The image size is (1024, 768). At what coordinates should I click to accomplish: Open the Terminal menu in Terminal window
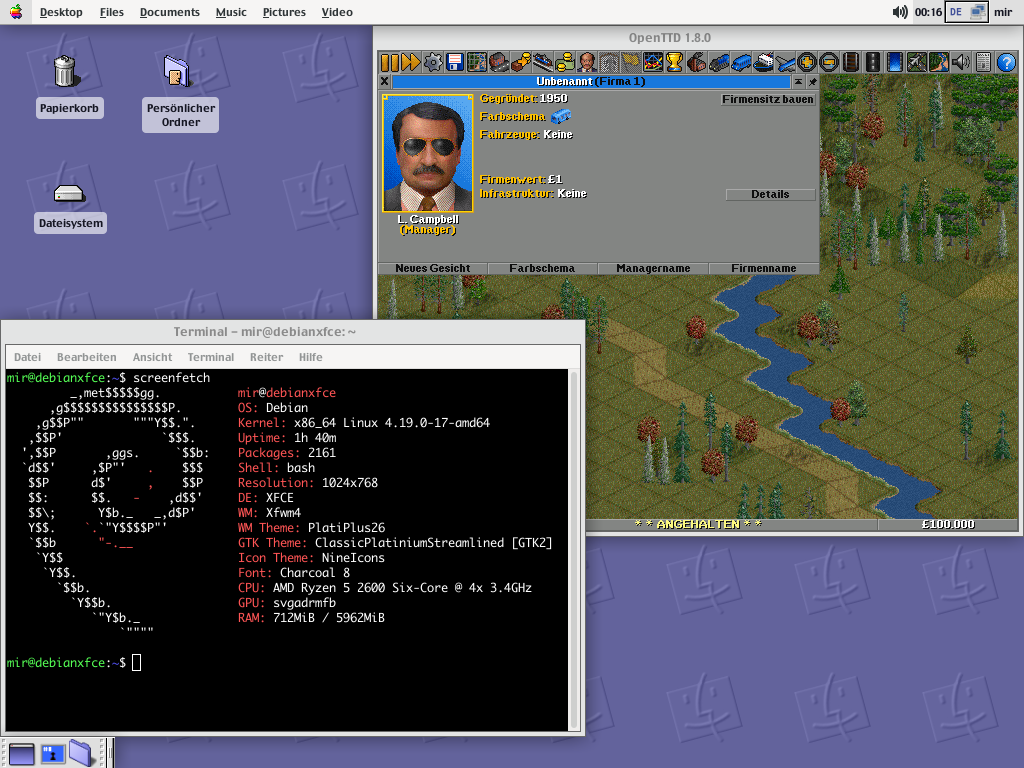210,357
